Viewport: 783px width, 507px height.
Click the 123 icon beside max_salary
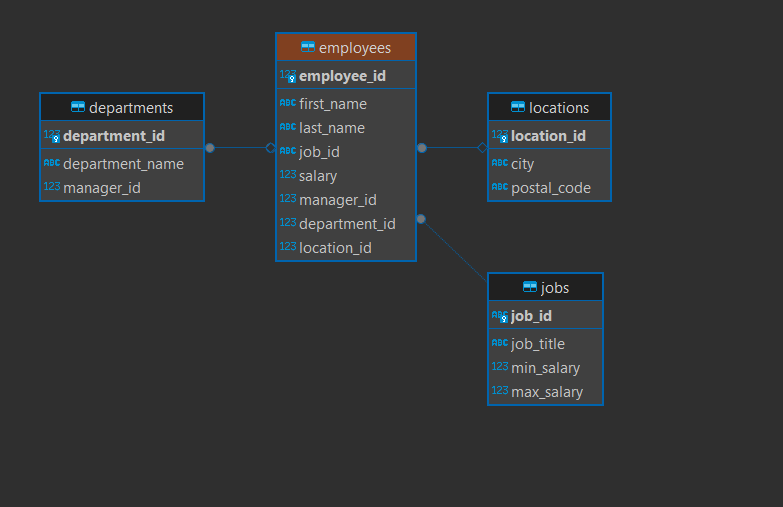click(x=500, y=390)
